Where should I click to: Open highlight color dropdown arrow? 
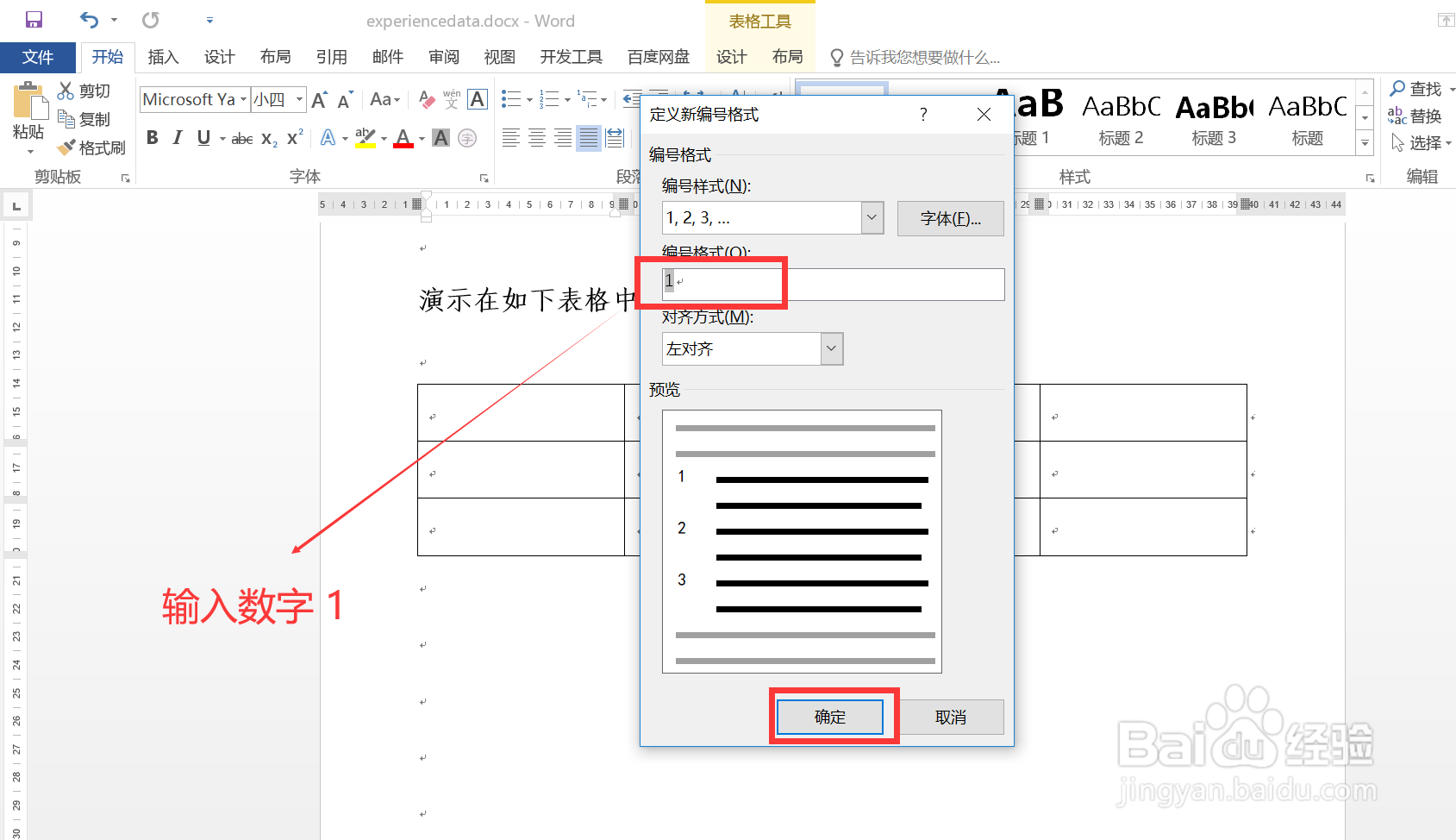384,138
